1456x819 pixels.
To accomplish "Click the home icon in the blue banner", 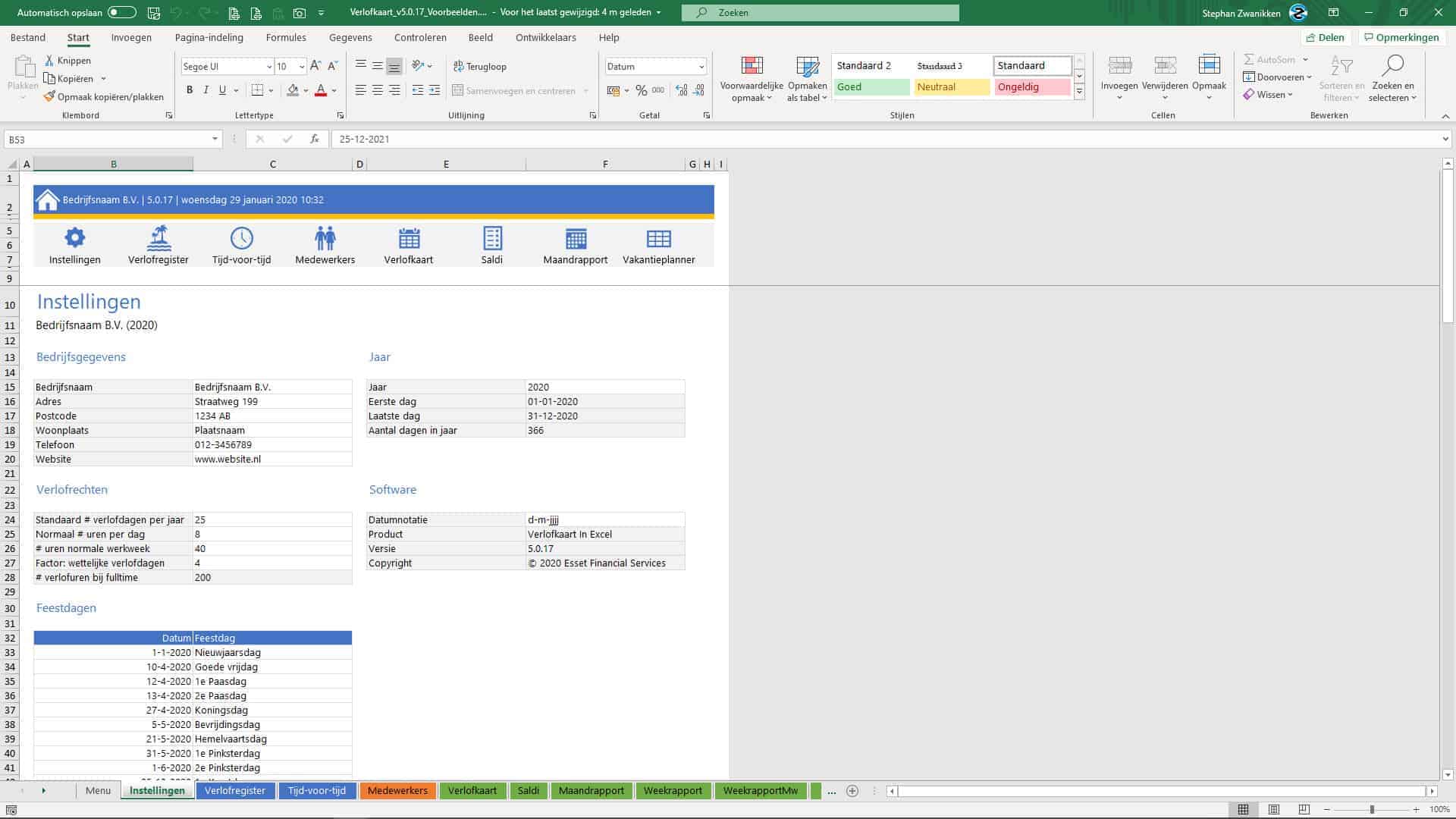I will pyautogui.click(x=48, y=200).
